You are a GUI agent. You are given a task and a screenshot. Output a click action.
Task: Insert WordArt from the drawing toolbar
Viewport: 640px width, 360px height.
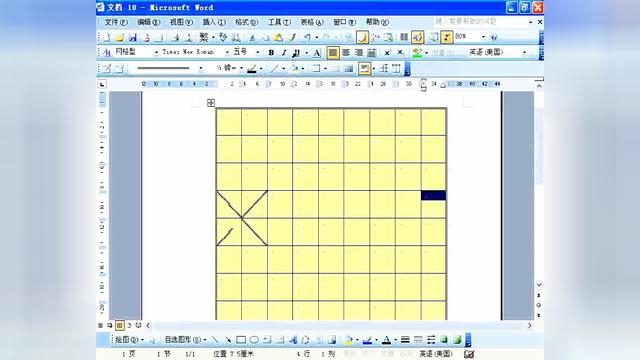point(293,340)
